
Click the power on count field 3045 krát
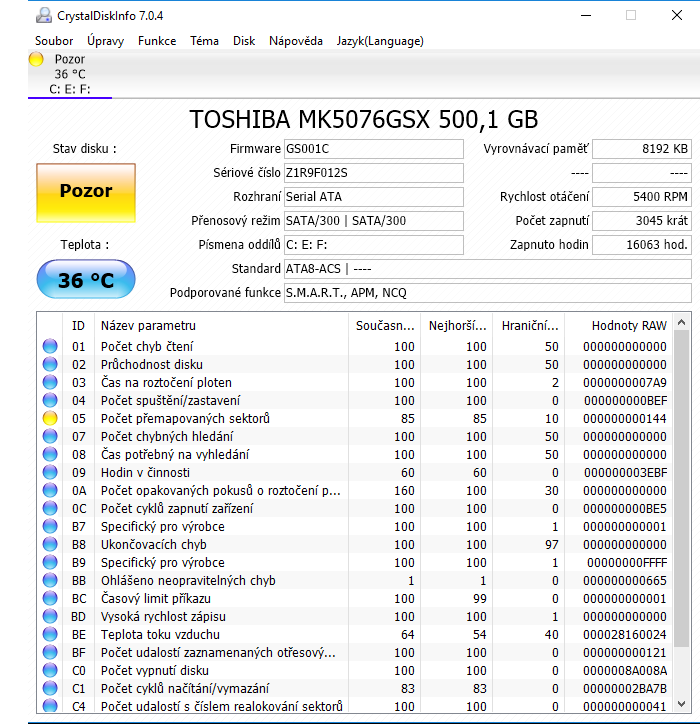(642, 221)
